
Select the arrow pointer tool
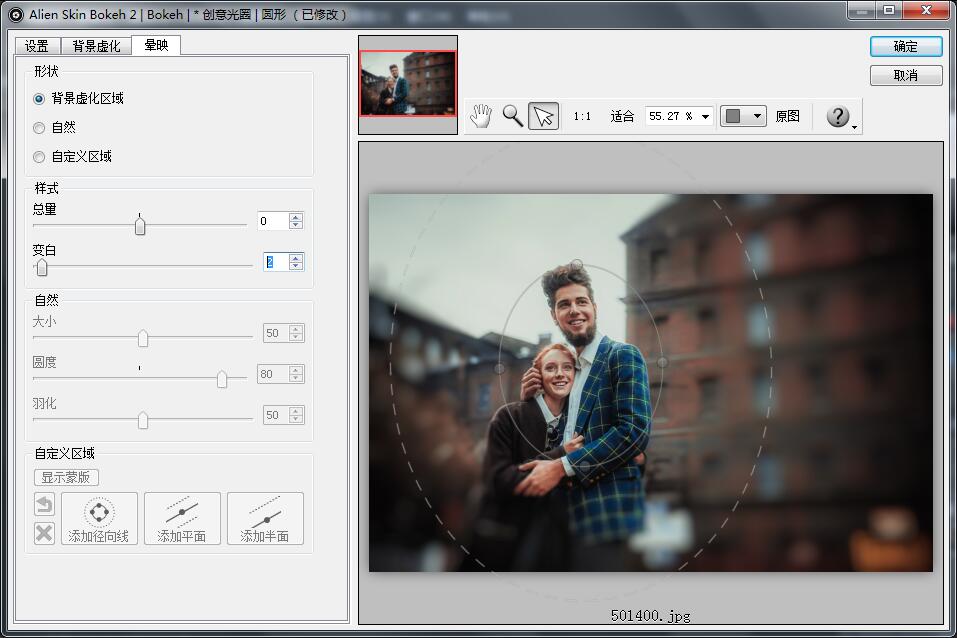(543, 116)
